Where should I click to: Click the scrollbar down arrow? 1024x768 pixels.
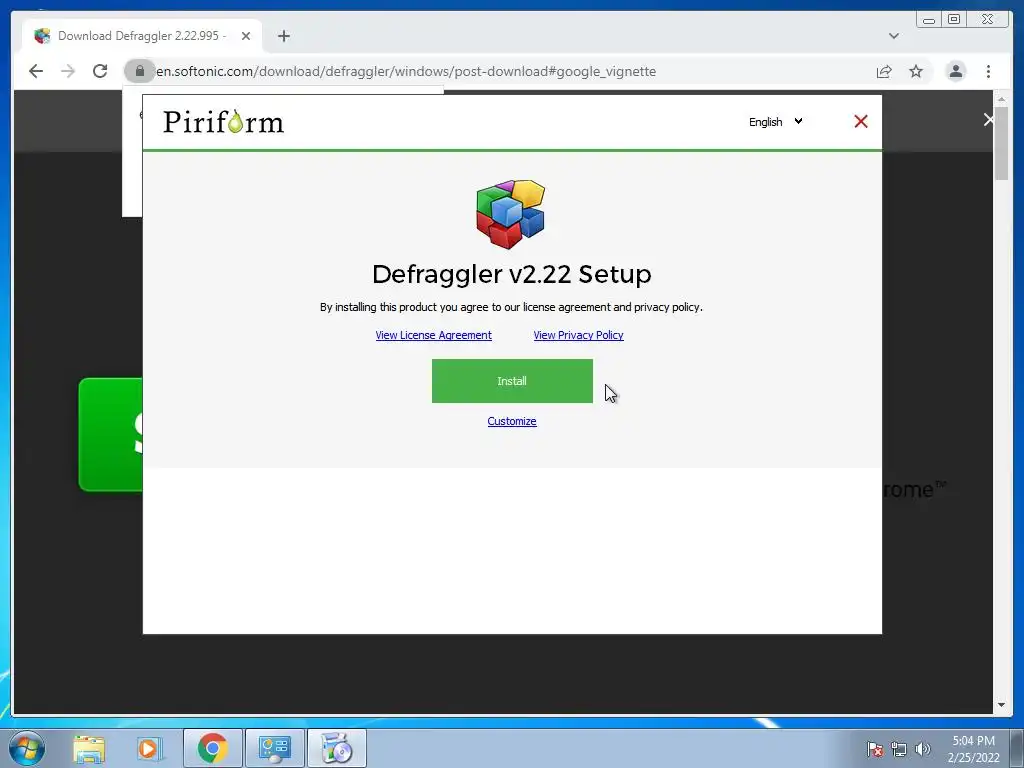coord(1001,705)
